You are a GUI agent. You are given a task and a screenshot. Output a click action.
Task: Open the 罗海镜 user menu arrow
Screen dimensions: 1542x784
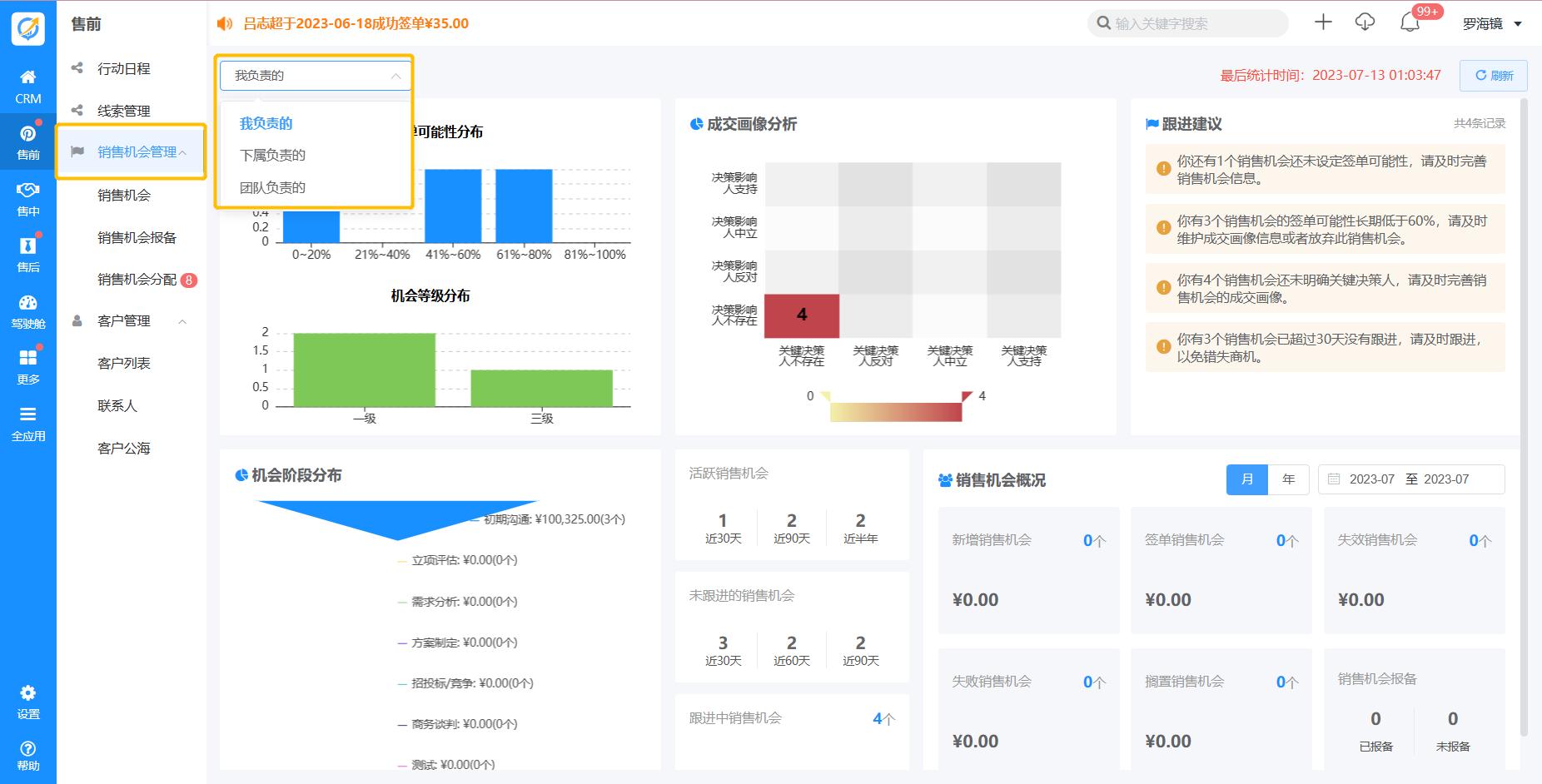tap(1517, 24)
